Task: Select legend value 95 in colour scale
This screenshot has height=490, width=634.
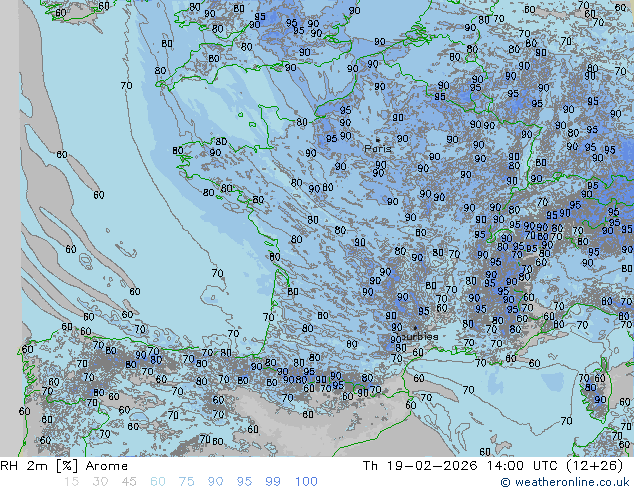Action: click(244, 482)
